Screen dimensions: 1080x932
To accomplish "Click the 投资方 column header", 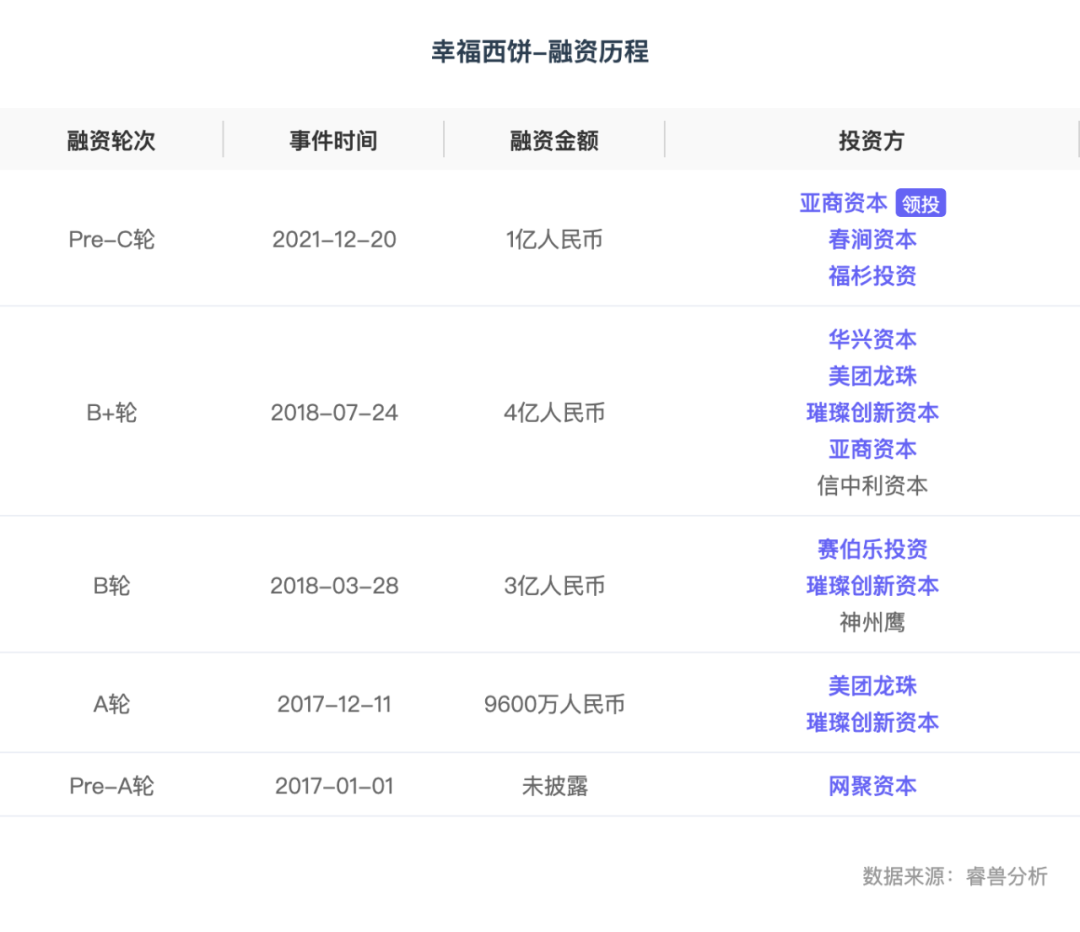I will (x=872, y=140).
